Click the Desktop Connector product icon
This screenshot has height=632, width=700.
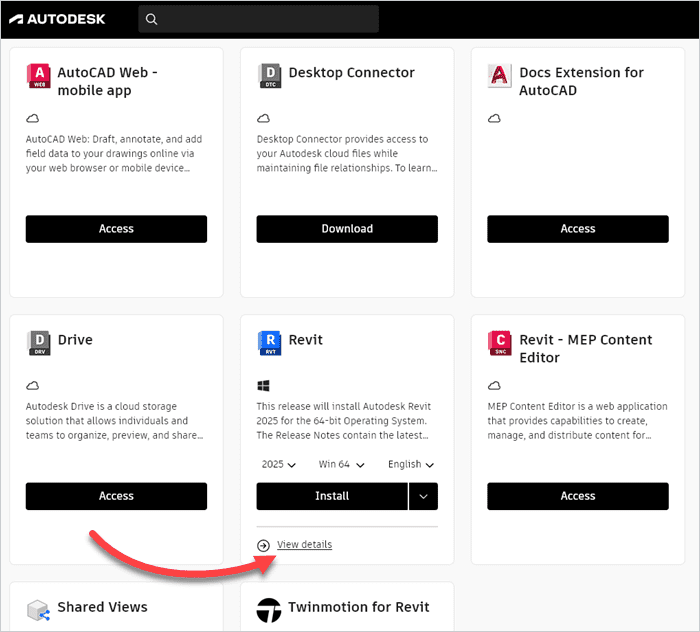(270, 76)
